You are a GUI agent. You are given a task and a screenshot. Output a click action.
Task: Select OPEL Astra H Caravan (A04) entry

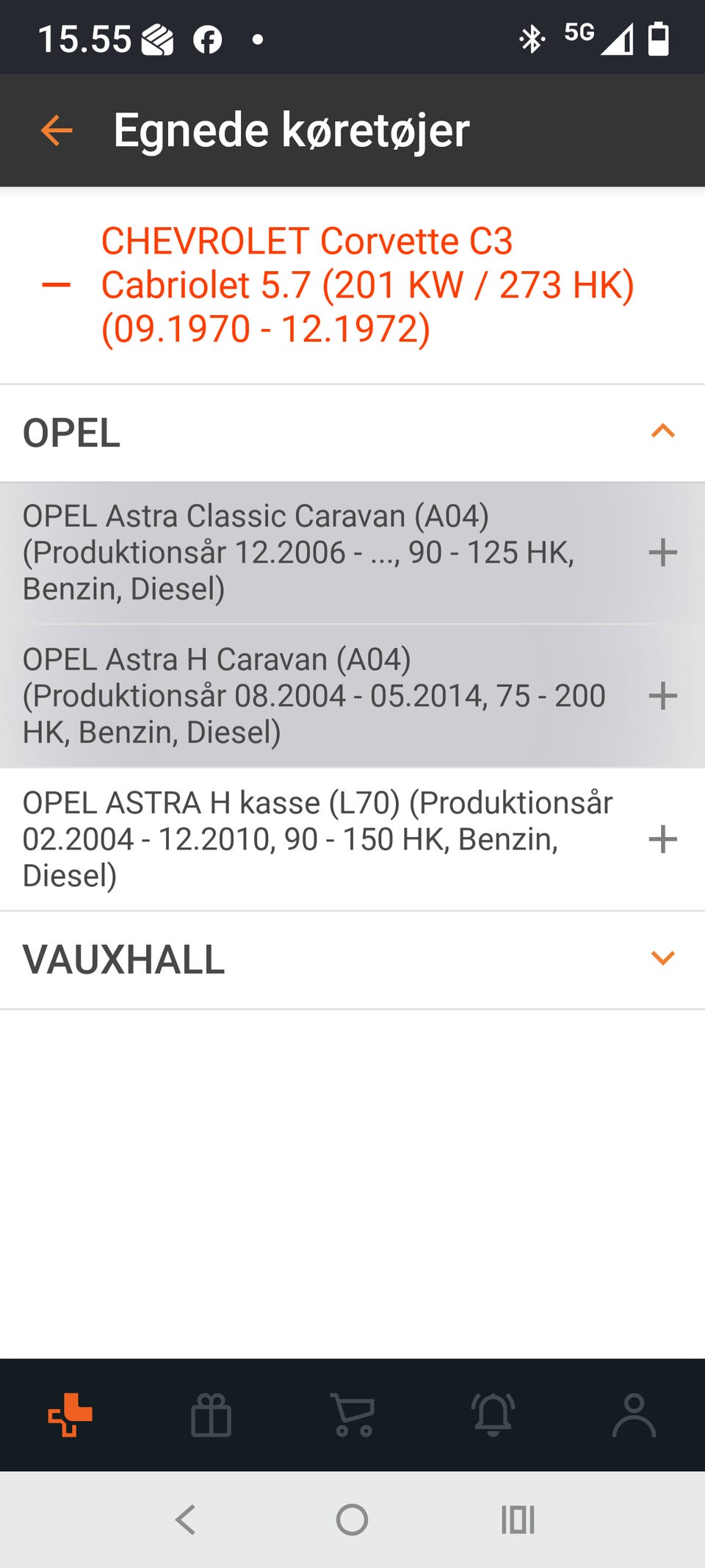[x=314, y=696]
